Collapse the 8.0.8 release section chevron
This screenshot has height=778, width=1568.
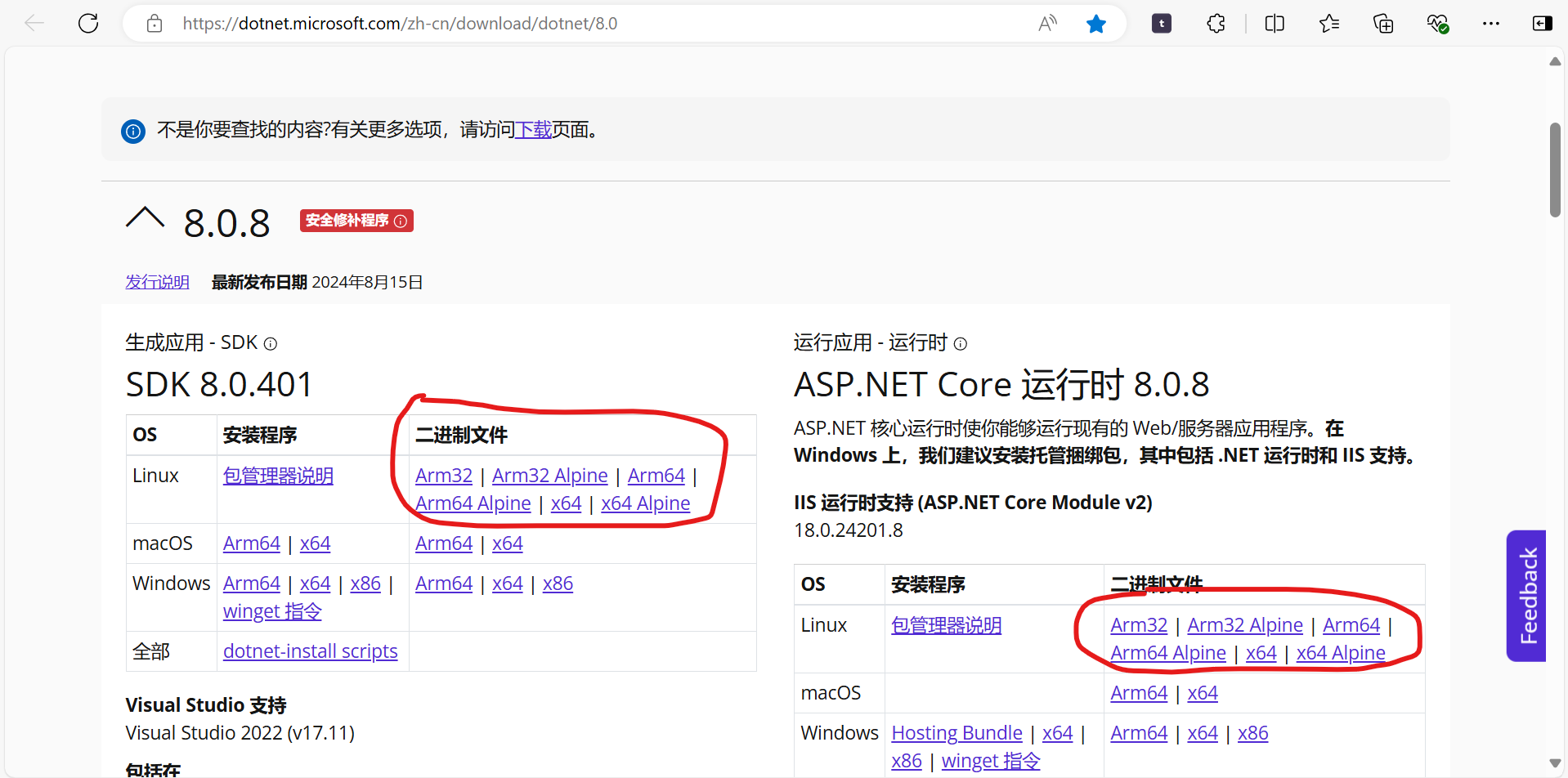146,219
